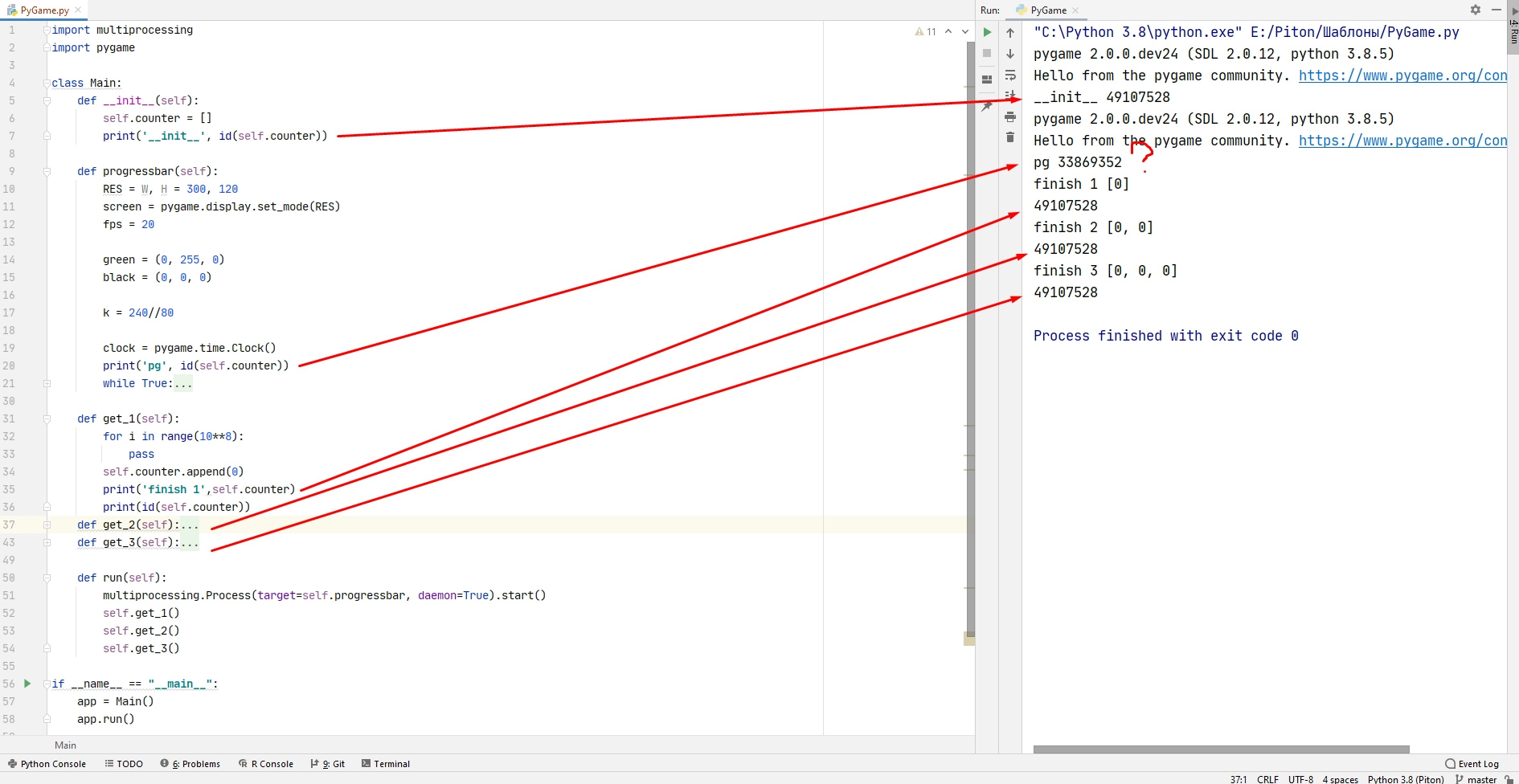The height and width of the screenshot is (784, 1519).
Task: Close the PyGame.py editor tab
Action: [78, 10]
